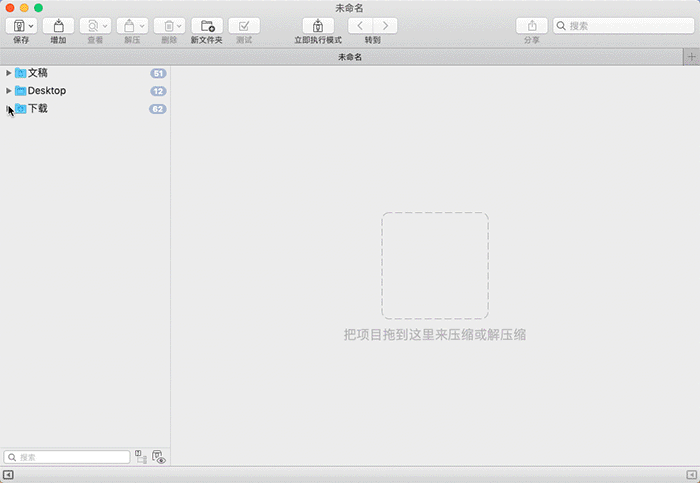Click the magnifier icon in top search field

click(x=561, y=26)
